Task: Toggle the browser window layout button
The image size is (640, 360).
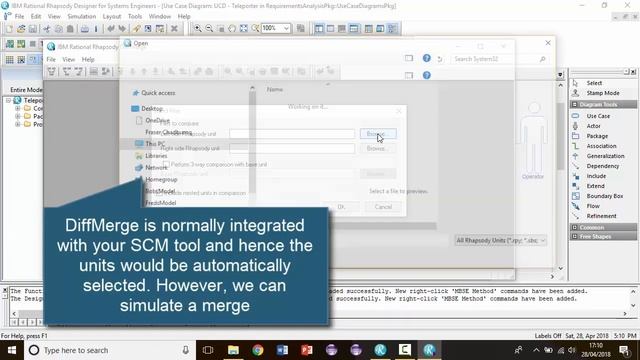Action: click(x=319, y=28)
